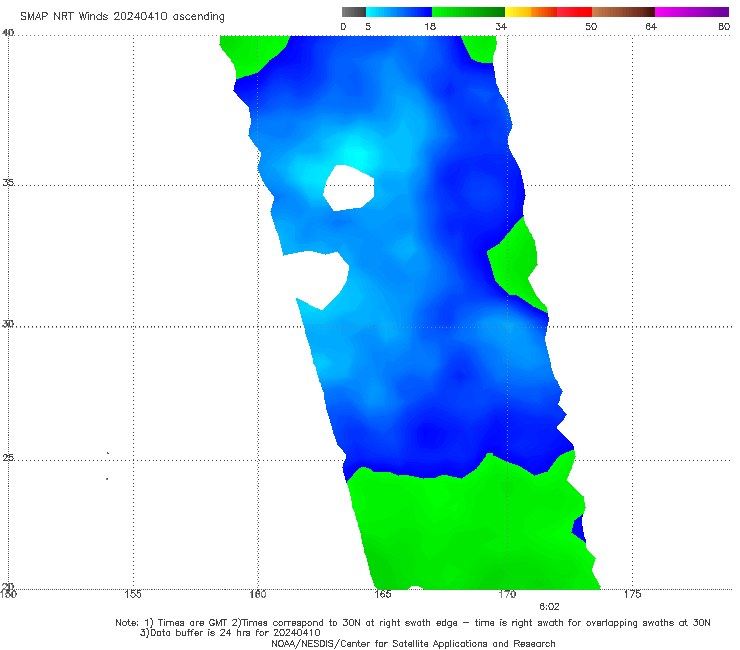Viewport: 740px width, 650px height.
Task: Click the latitude label '35'
Action: point(8,182)
